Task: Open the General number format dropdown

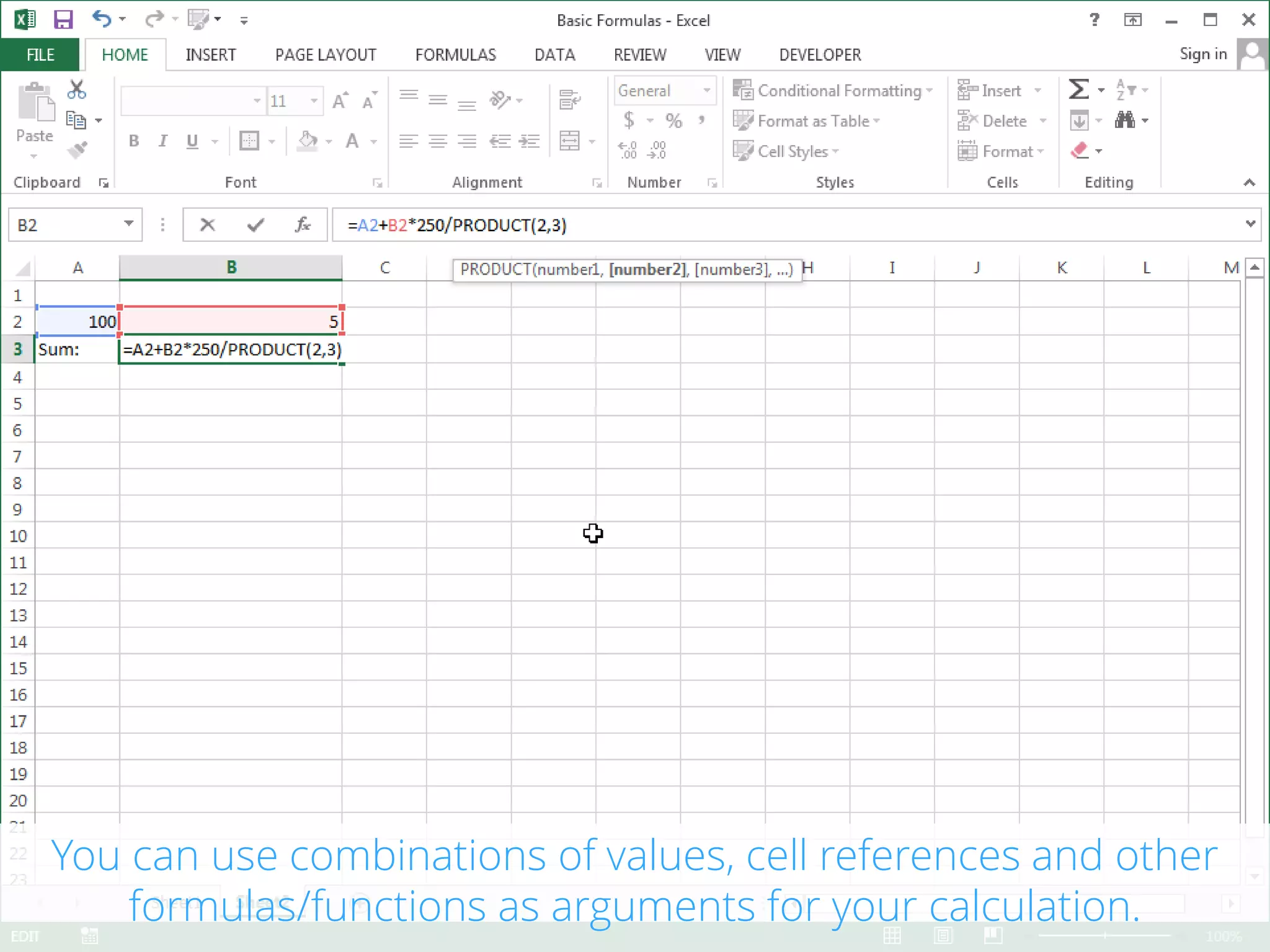Action: (706, 90)
